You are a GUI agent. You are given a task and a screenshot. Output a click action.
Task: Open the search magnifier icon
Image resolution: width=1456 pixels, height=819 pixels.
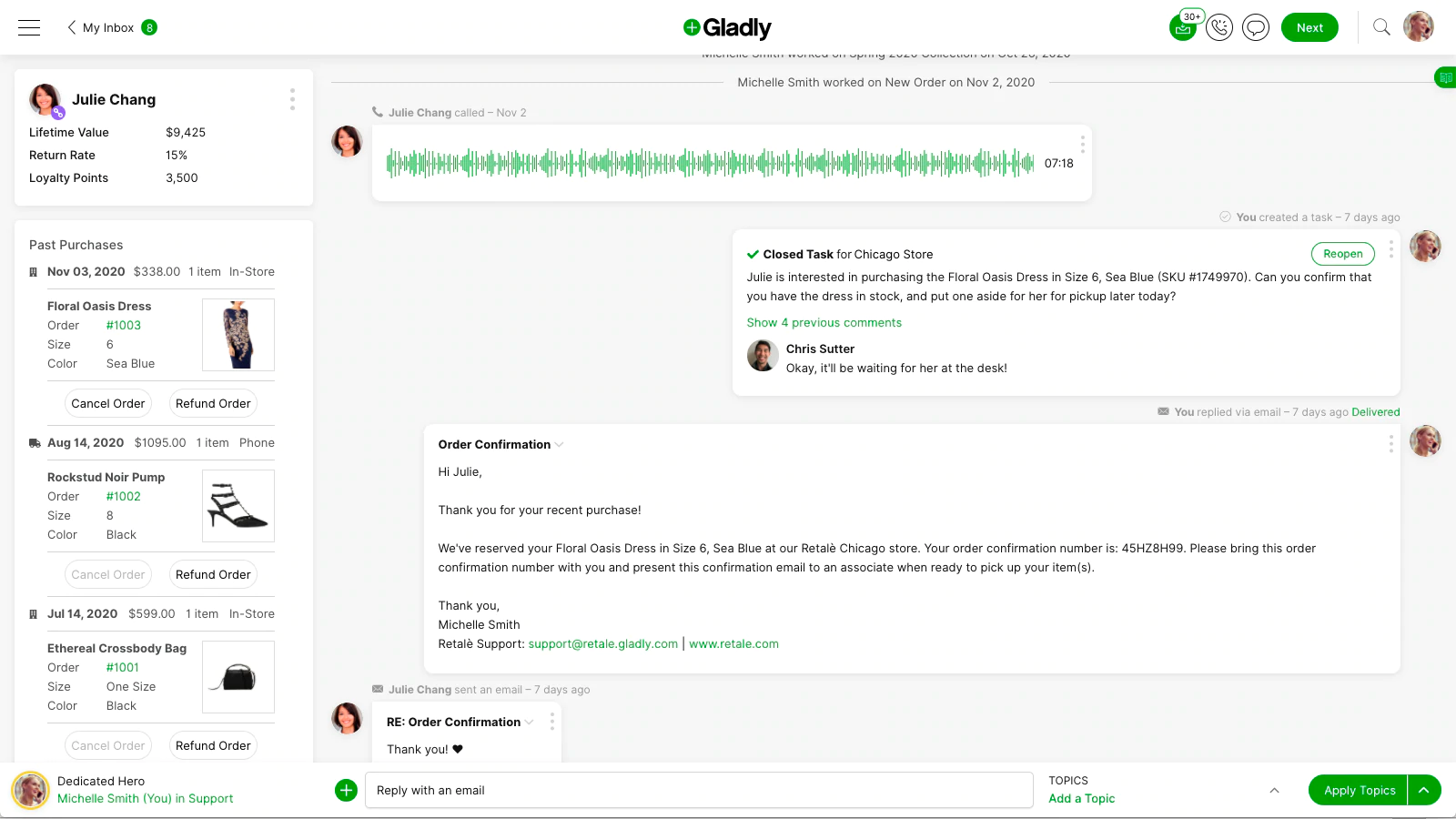pos(1381,27)
